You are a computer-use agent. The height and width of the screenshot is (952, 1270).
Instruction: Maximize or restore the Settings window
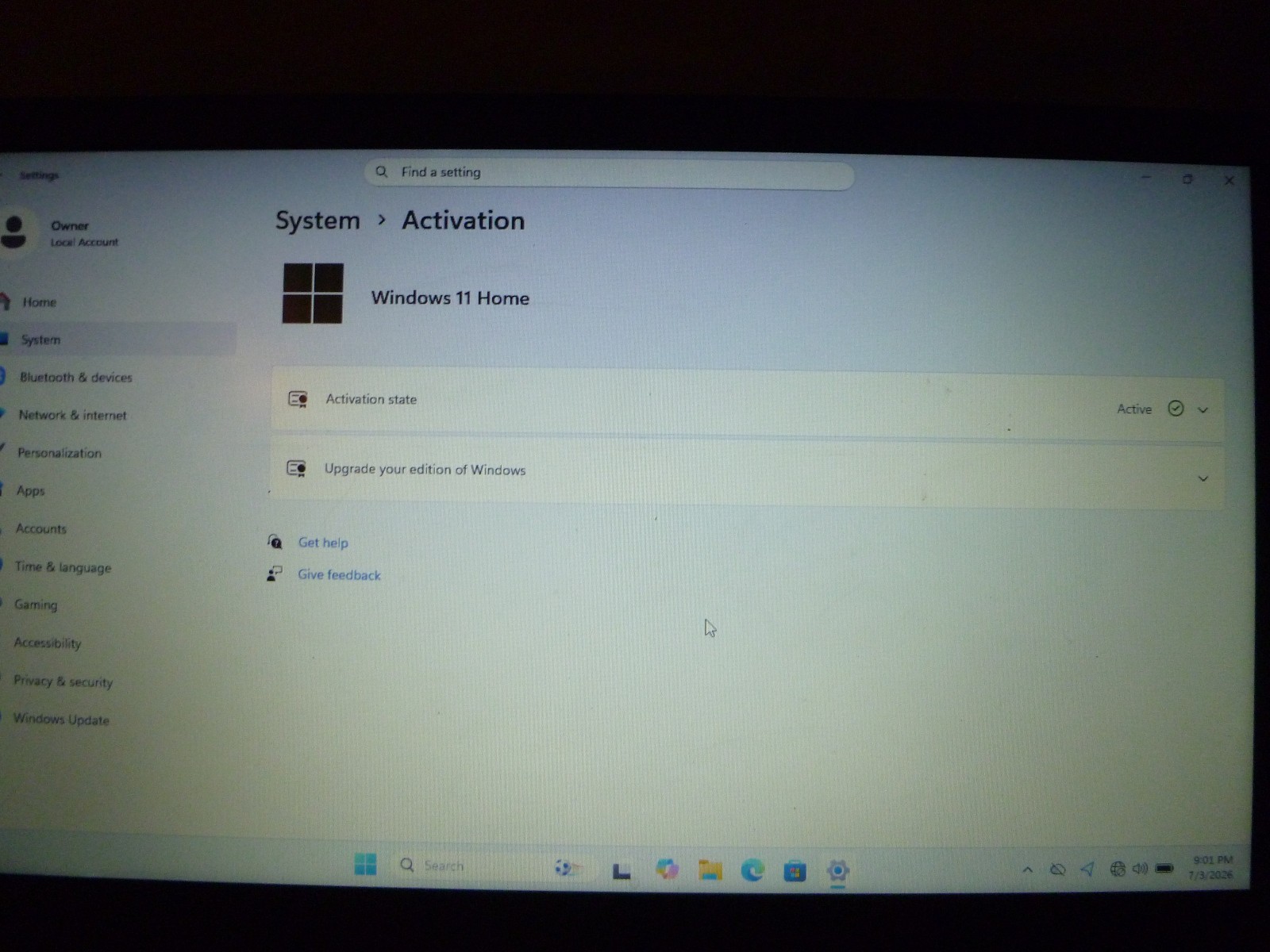(1187, 179)
